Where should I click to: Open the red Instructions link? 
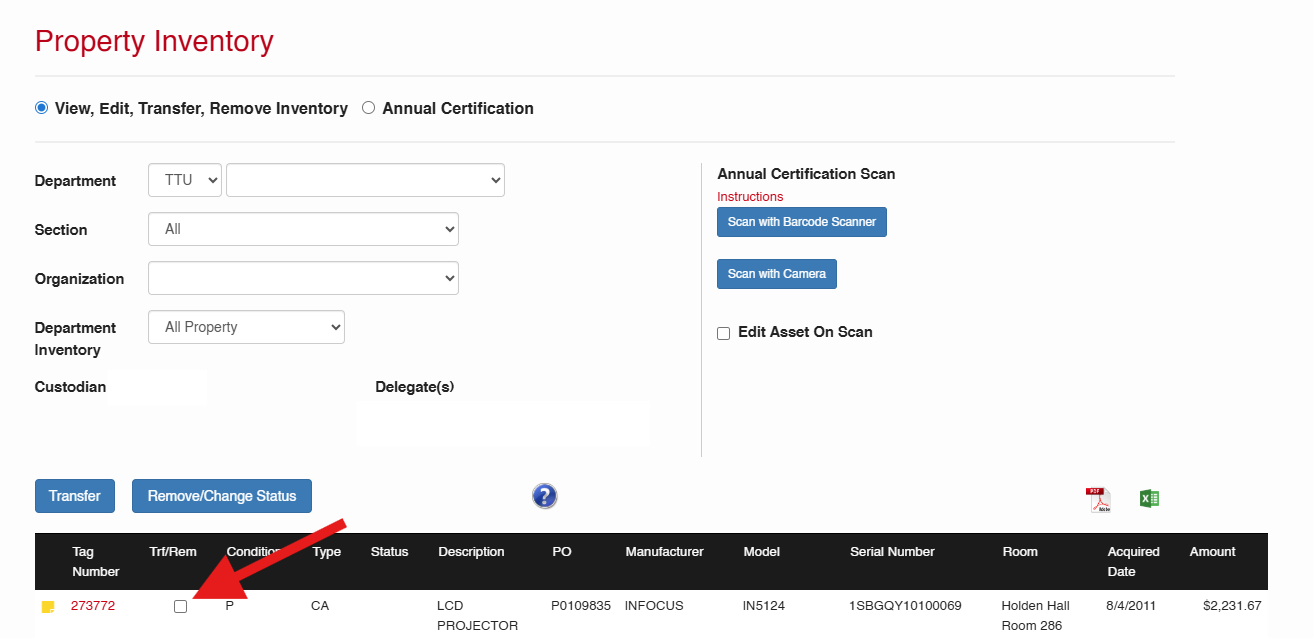[x=750, y=197]
